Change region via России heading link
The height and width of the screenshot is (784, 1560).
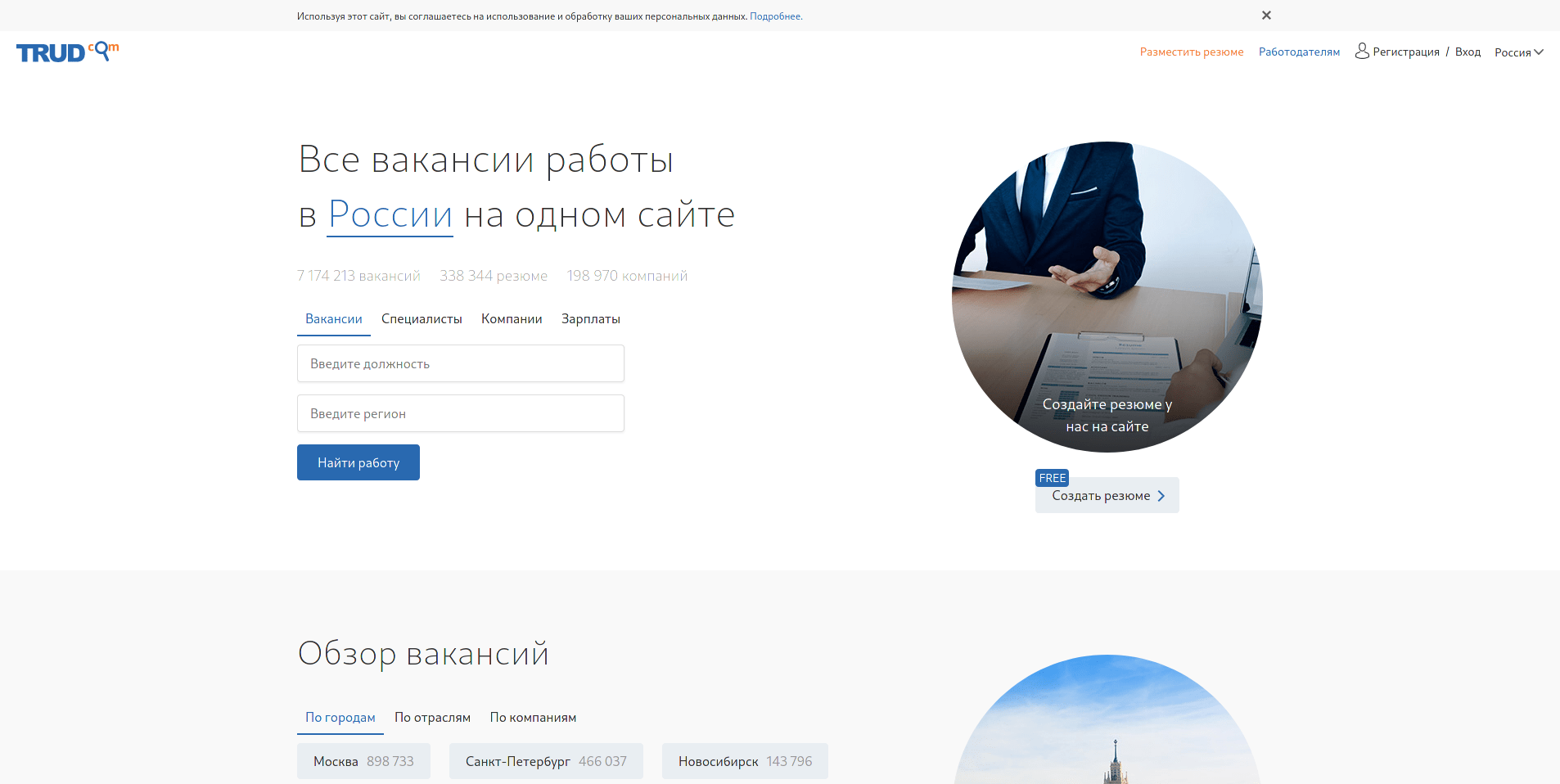(x=390, y=215)
